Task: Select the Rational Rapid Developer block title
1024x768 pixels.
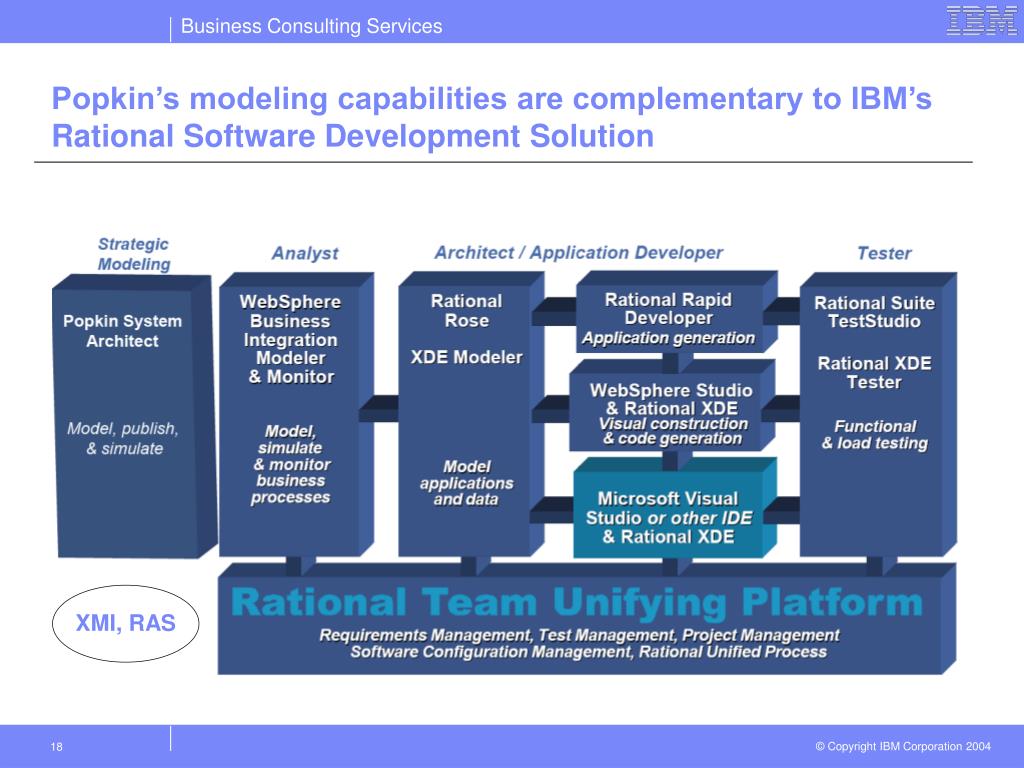Action: click(x=668, y=309)
